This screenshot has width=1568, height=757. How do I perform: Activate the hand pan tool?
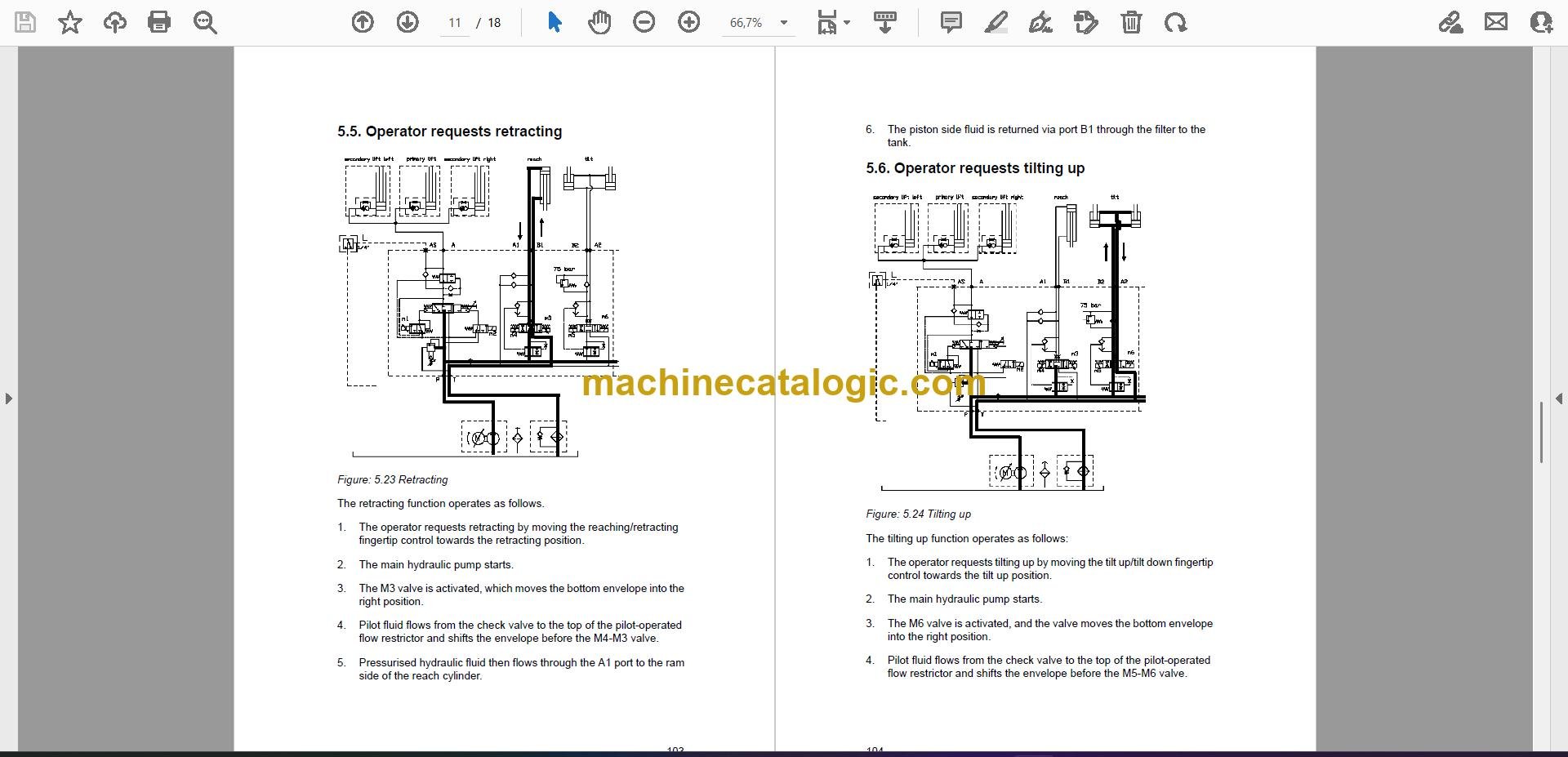599,23
